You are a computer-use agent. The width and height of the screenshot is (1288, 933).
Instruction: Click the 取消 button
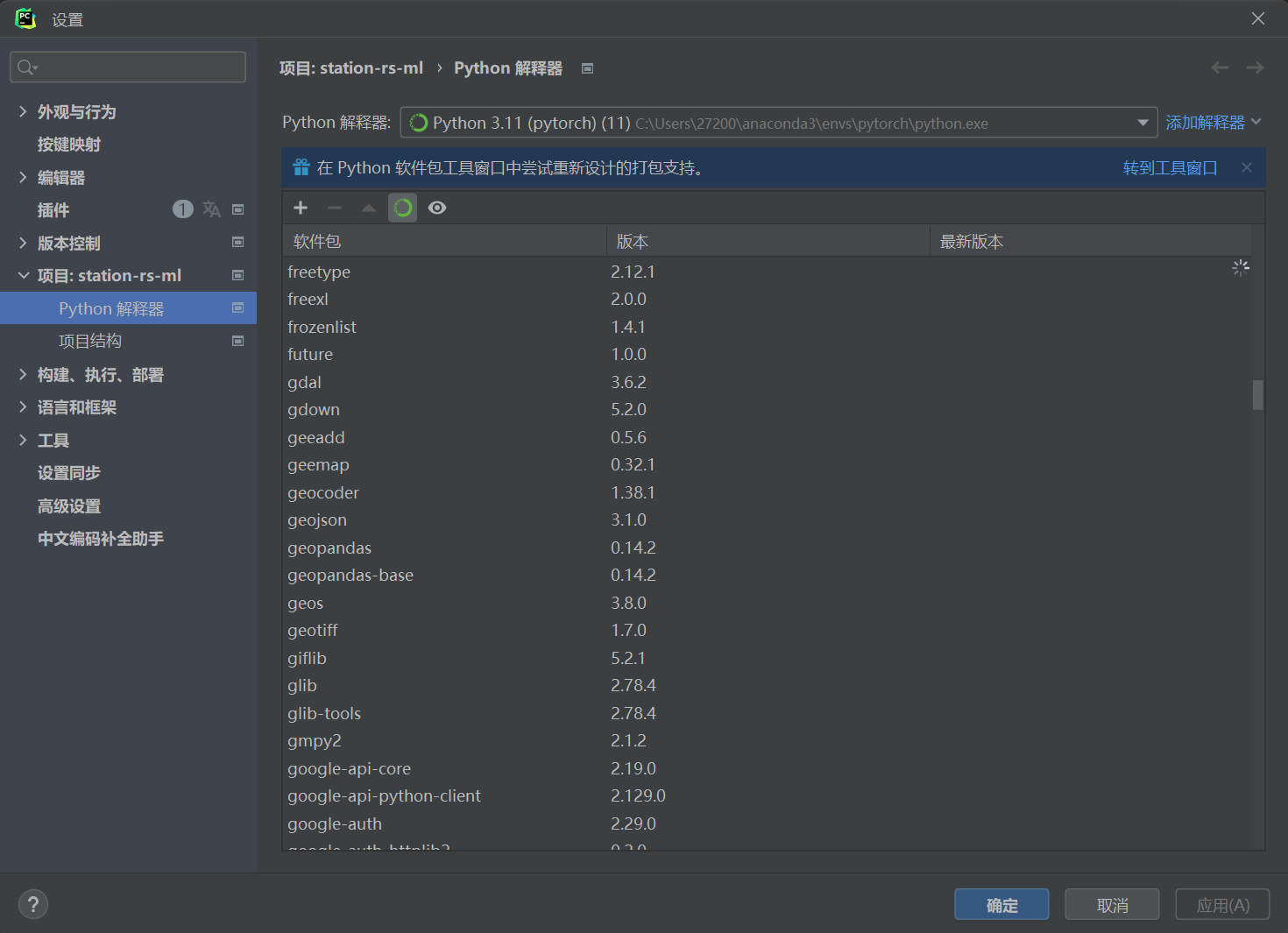(x=1112, y=905)
